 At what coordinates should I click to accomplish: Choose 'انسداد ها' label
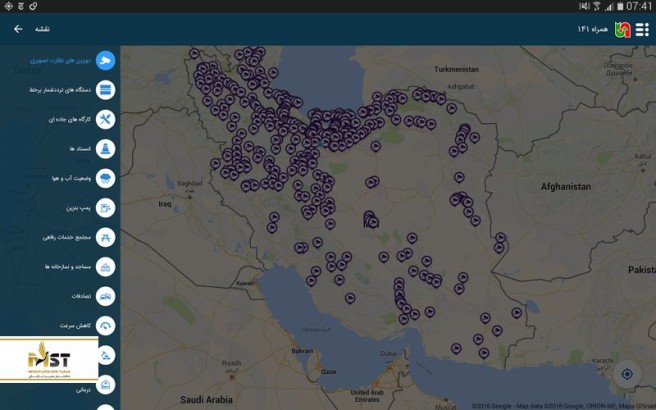[80, 149]
